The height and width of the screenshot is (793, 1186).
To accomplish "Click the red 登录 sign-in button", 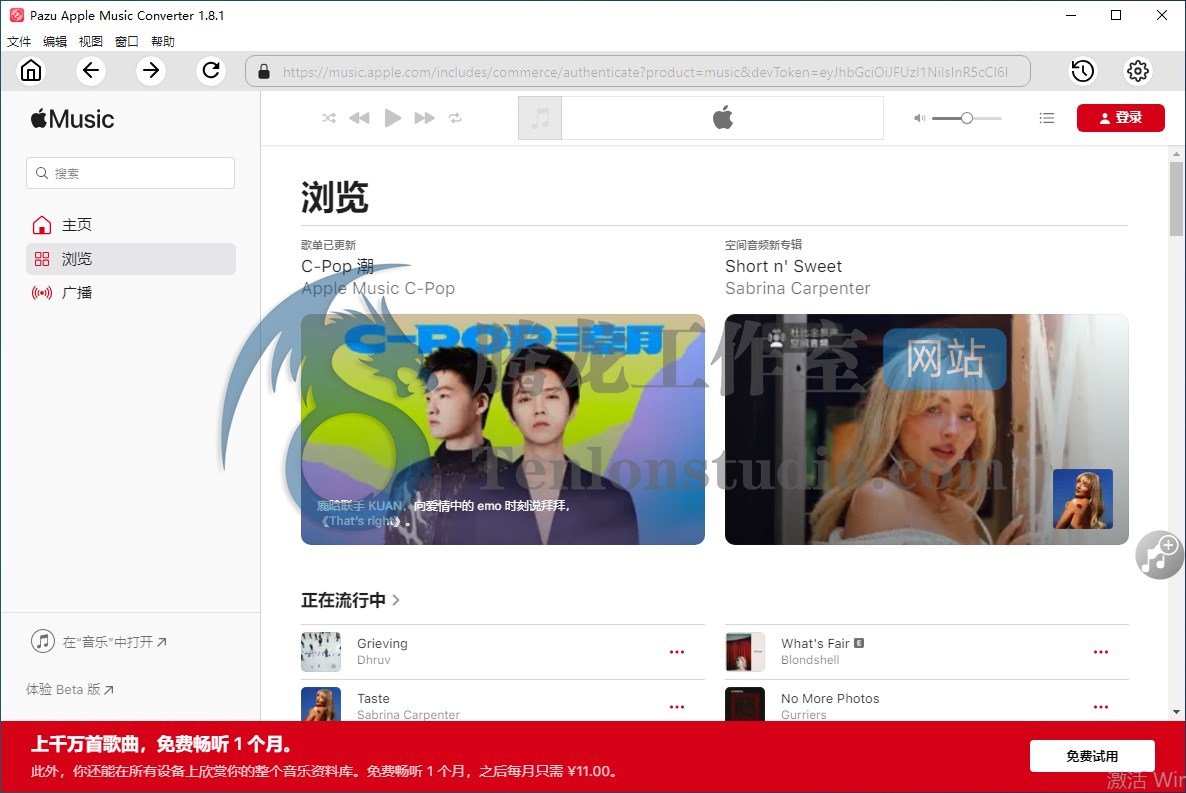I will click(1120, 118).
